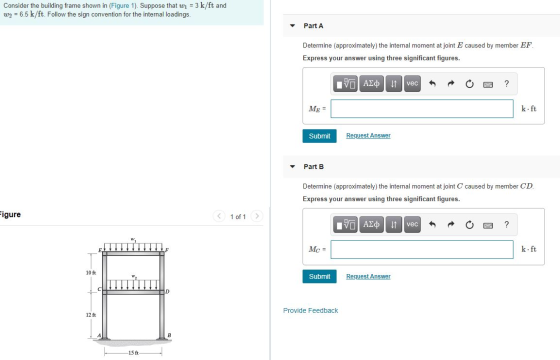Open the (Figure 1) link in problem text
560x360 pixels.
pos(123,6)
